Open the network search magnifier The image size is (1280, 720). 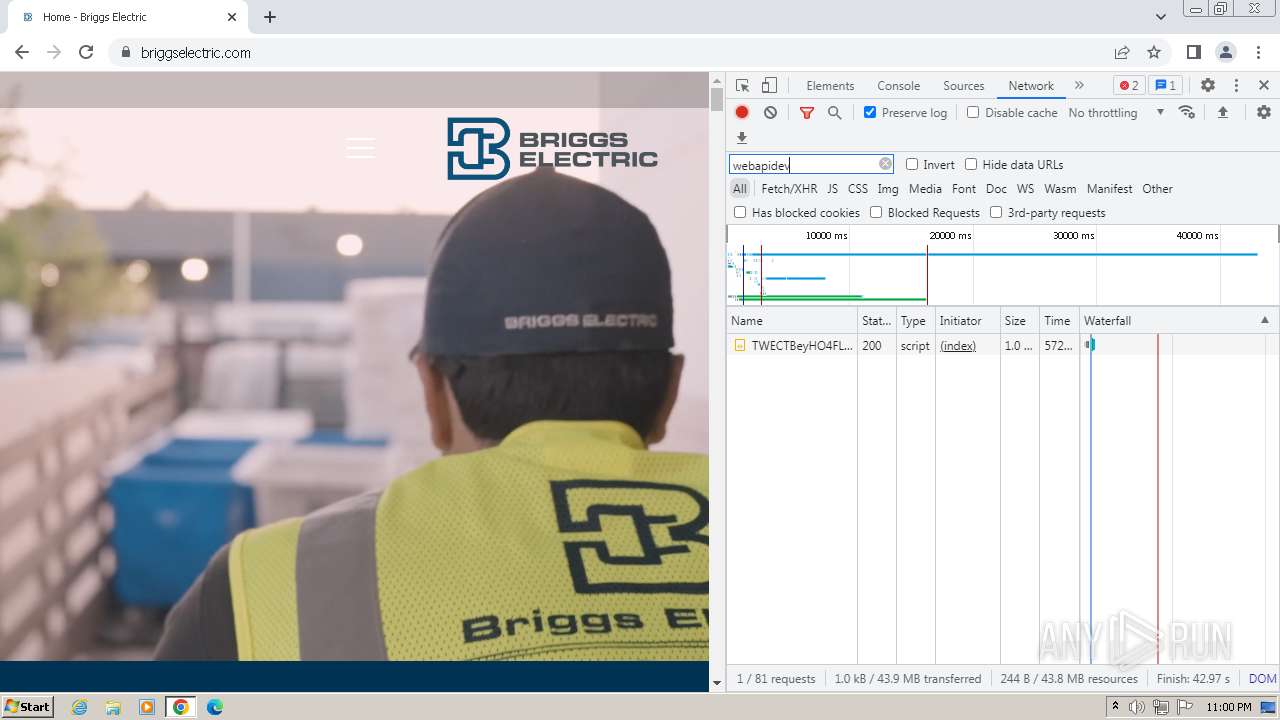tap(834, 113)
